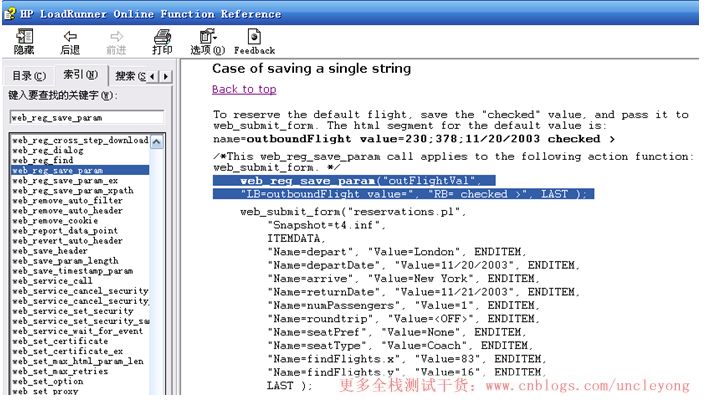Select web_save_header index entry
The image size is (706, 408).
(x=50, y=251)
